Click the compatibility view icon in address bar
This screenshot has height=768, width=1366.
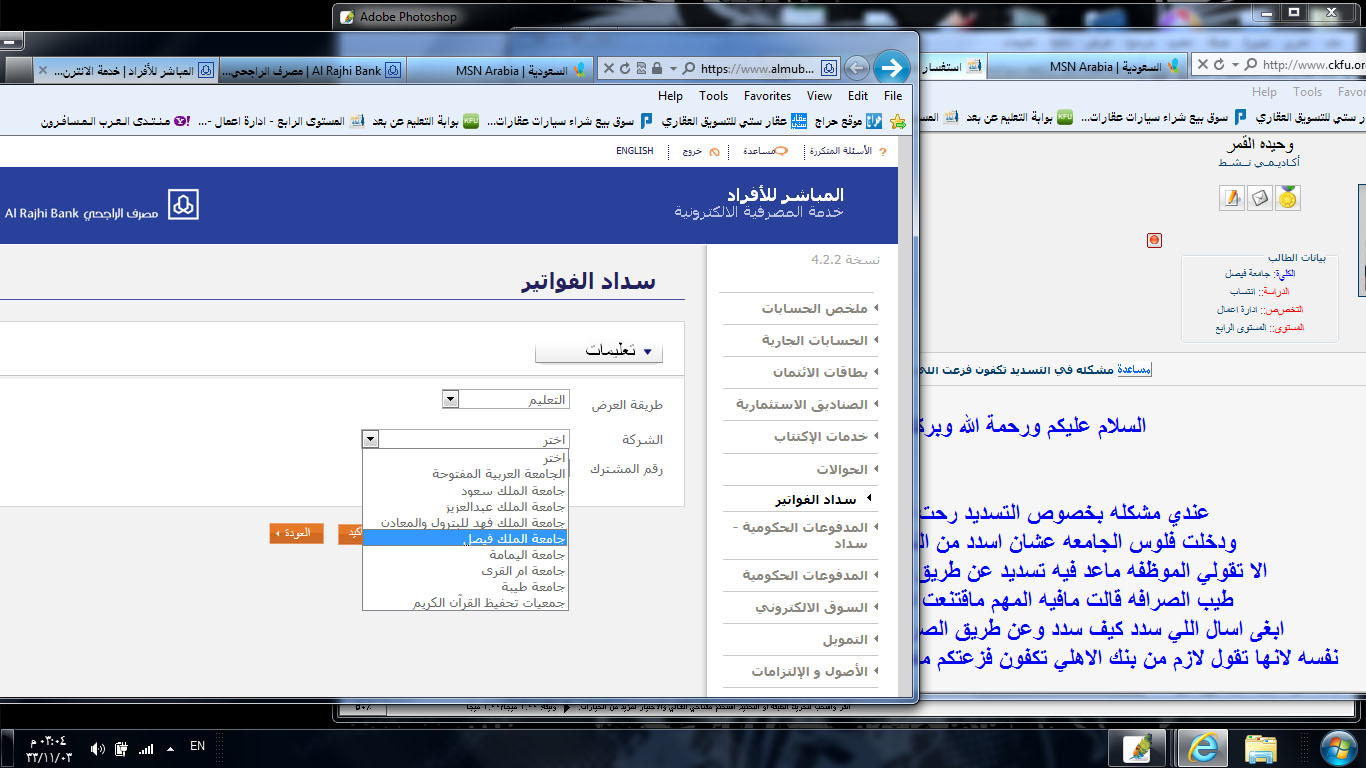pyautogui.click(x=641, y=68)
